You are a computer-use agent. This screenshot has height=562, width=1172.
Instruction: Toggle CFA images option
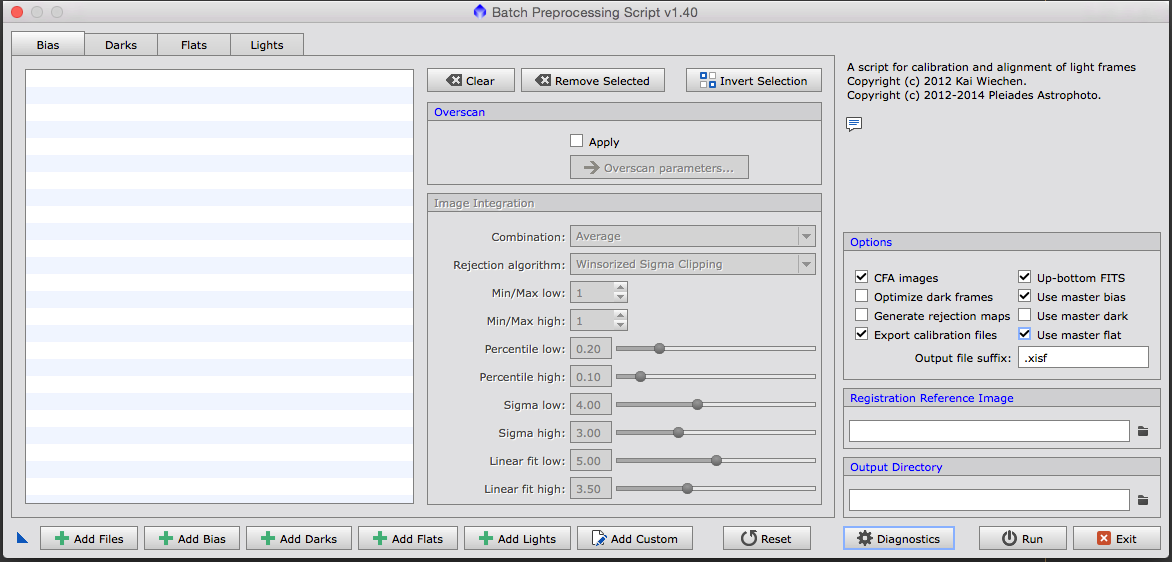[x=862, y=277]
